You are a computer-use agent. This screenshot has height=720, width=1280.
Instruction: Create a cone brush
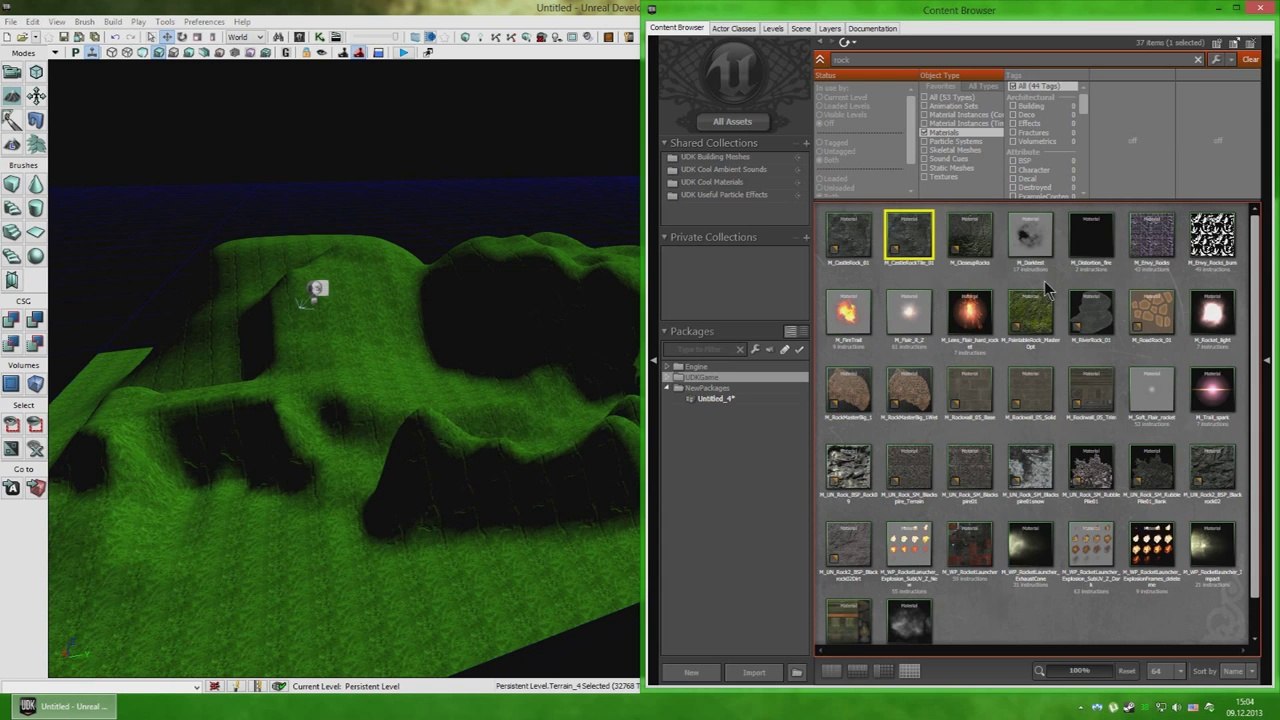click(35, 183)
